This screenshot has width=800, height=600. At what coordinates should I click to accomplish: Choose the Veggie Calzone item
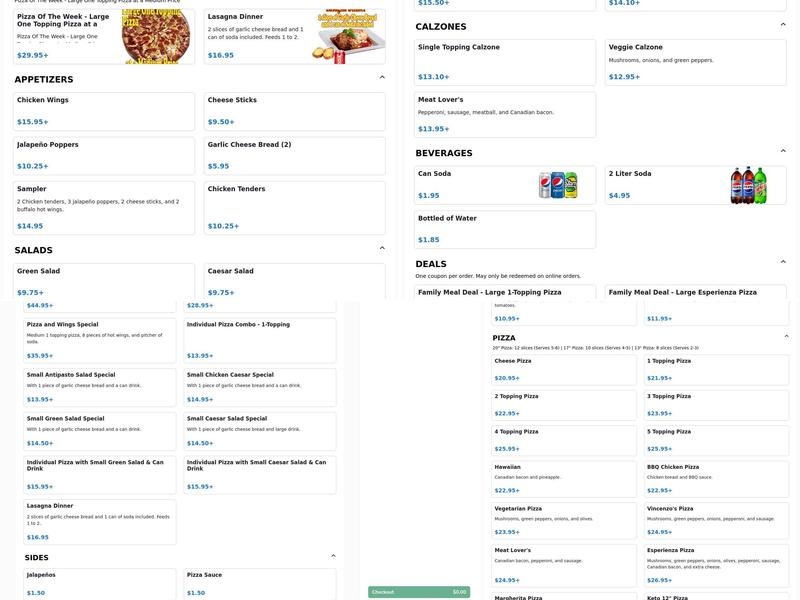pyautogui.click(x=695, y=60)
